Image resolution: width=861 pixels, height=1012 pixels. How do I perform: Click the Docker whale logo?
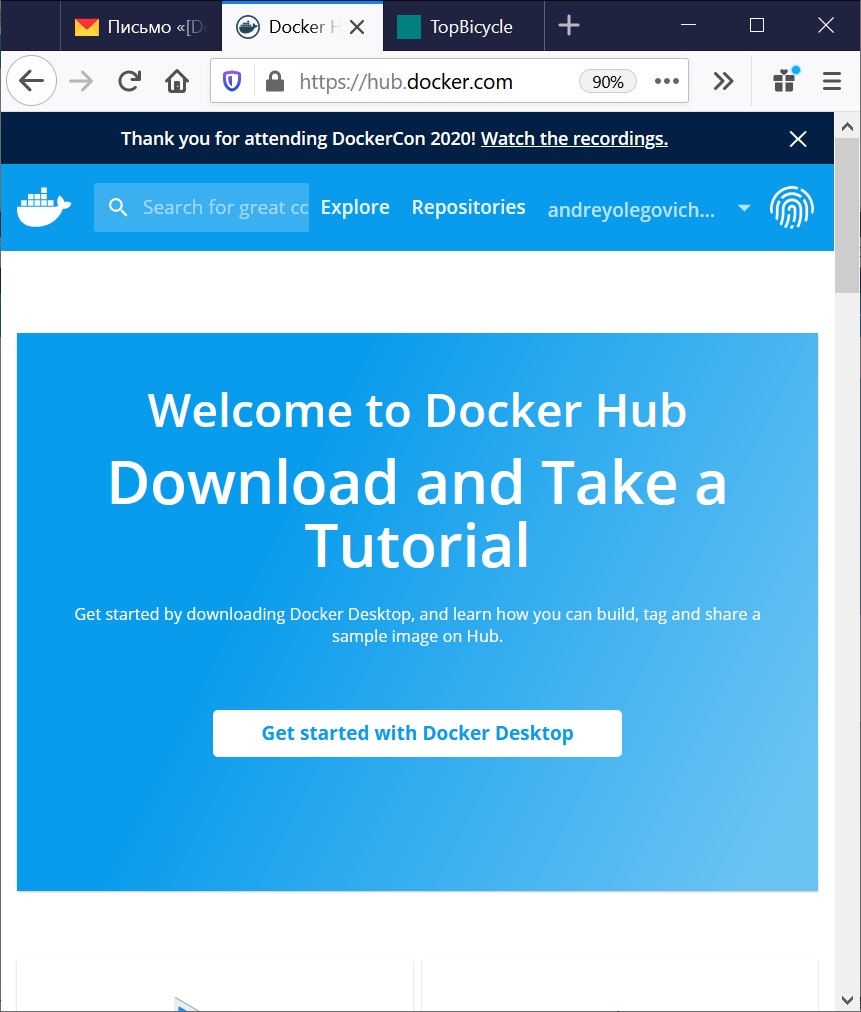(x=43, y=208)
